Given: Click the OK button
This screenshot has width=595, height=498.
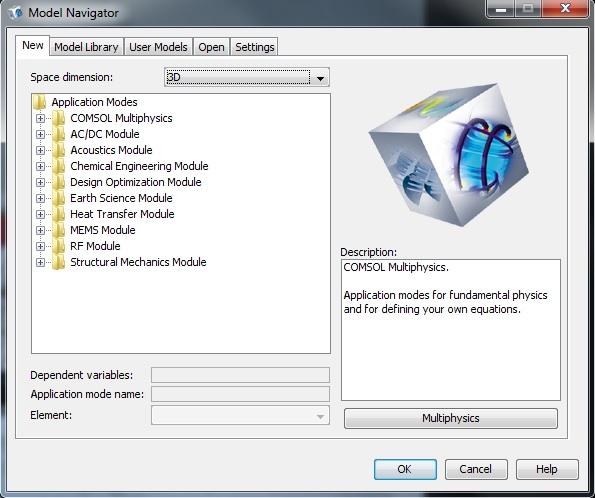Looking at the screenshot, I should point(405,469).
